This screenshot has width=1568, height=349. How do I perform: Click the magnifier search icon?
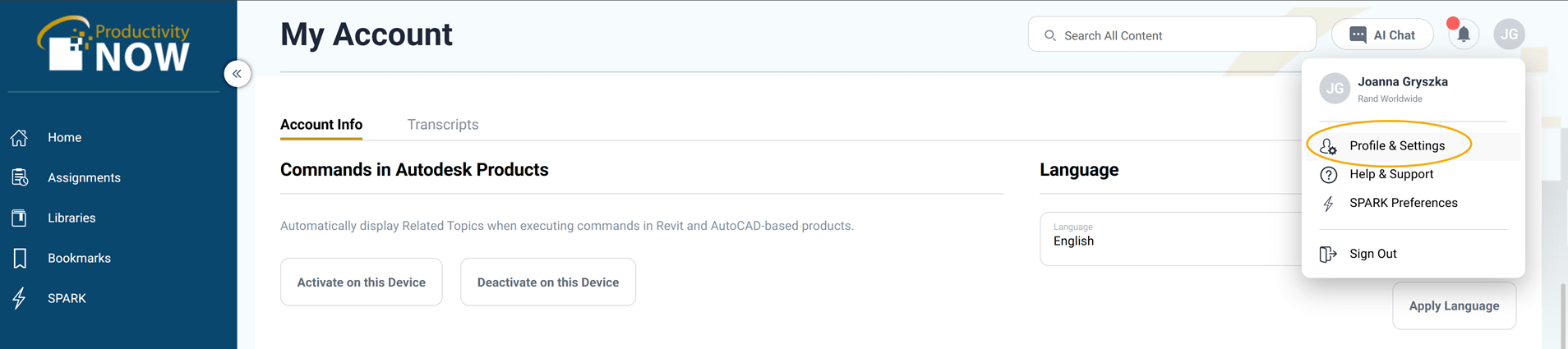1049,35
